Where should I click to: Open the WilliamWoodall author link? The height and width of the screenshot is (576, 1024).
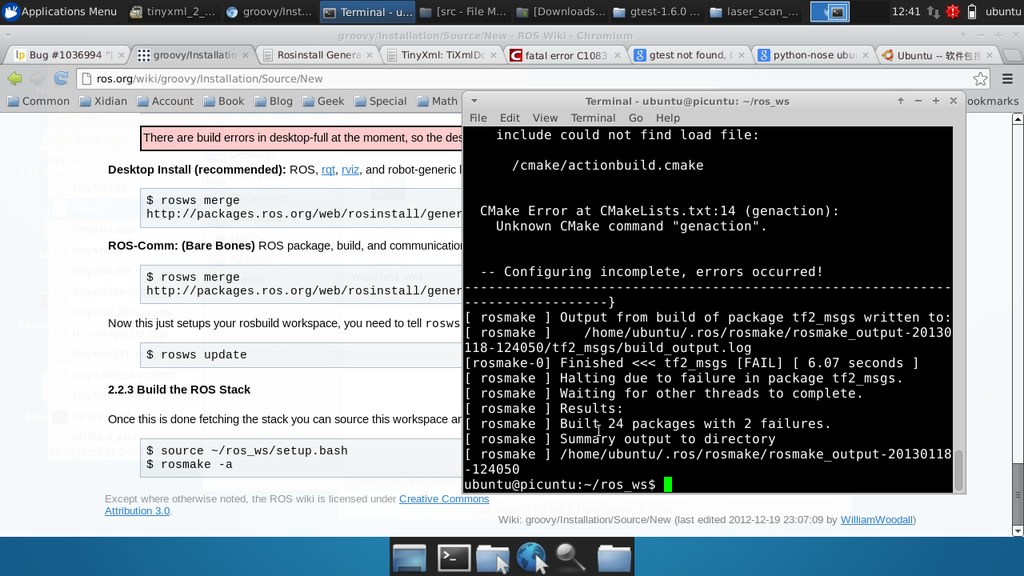click(876, 520)
